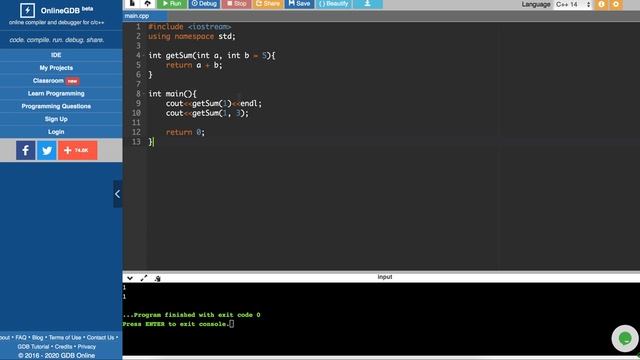Share the code with the Share button
Viewport: 640px width, 360px height.
268,4
